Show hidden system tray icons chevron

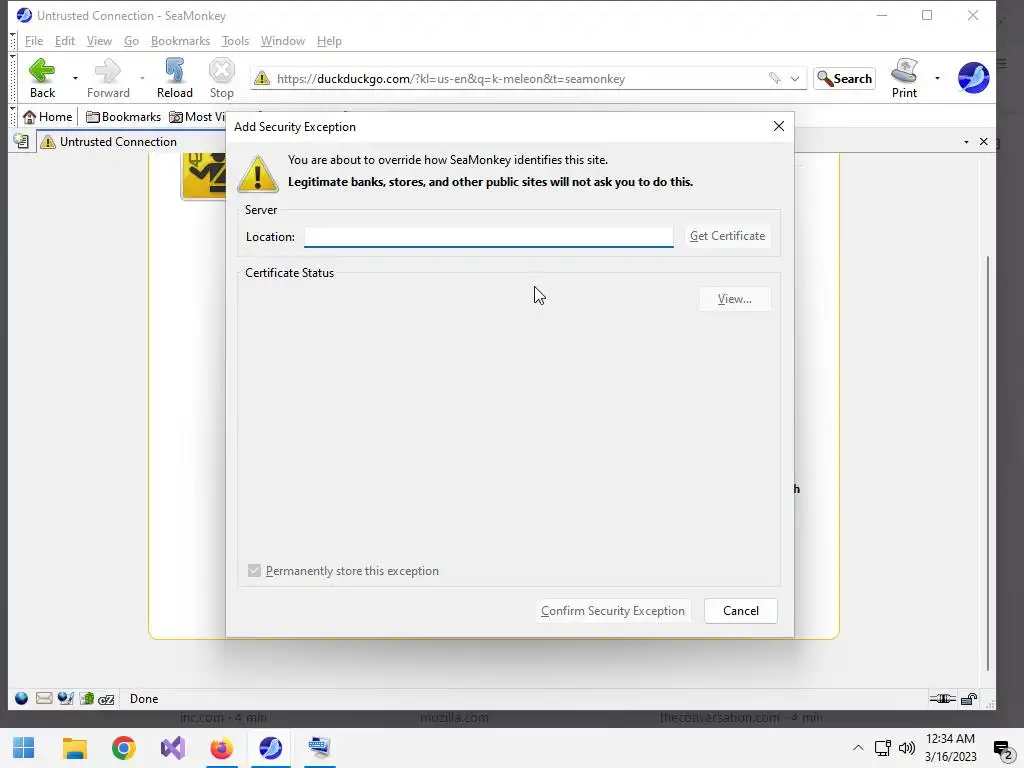coord(858,748)
